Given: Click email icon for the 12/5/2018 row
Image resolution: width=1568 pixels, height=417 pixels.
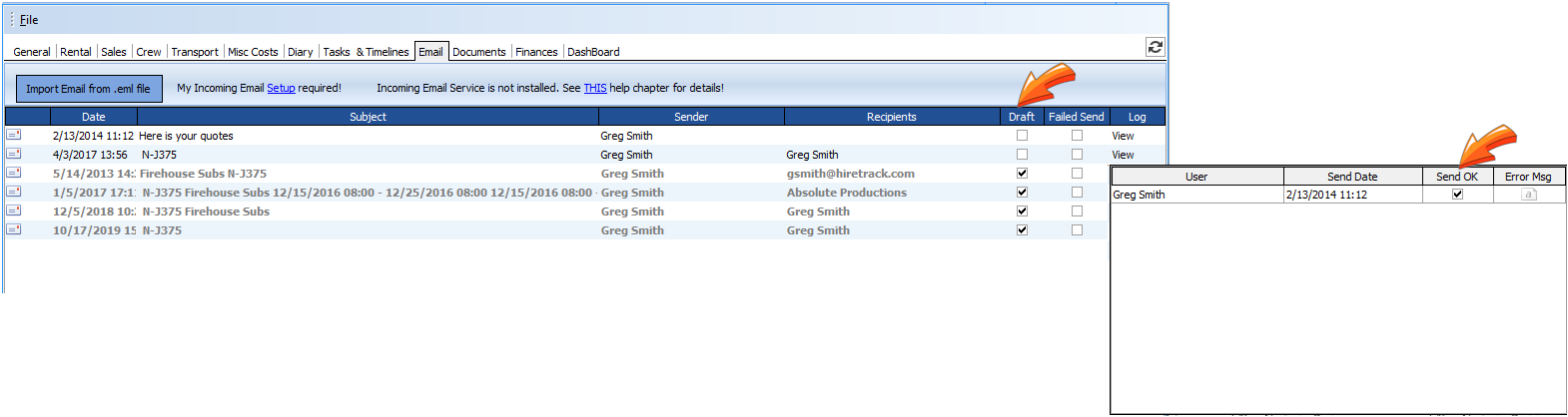Looking at the screenshot, I should click(x=14, y=210).
